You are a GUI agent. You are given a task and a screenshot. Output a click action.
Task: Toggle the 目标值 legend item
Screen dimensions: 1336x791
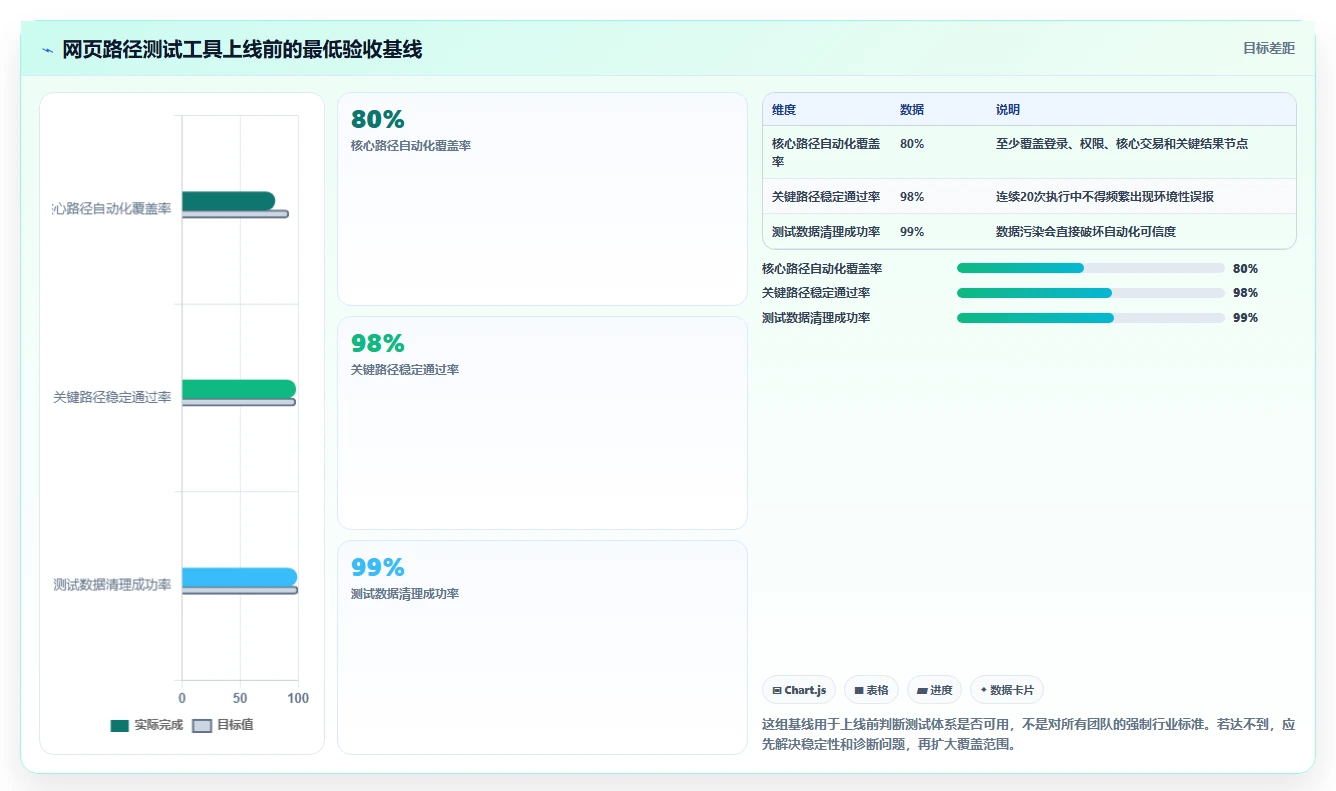[222, 725]
